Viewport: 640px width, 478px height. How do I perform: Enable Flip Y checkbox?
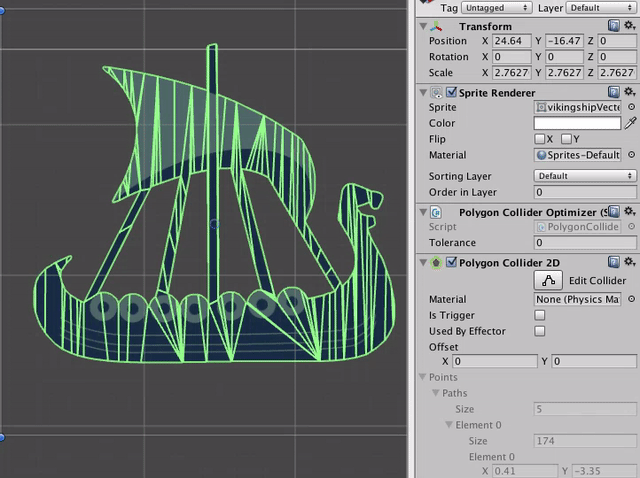pyautogui.click(x=566, y=139)
